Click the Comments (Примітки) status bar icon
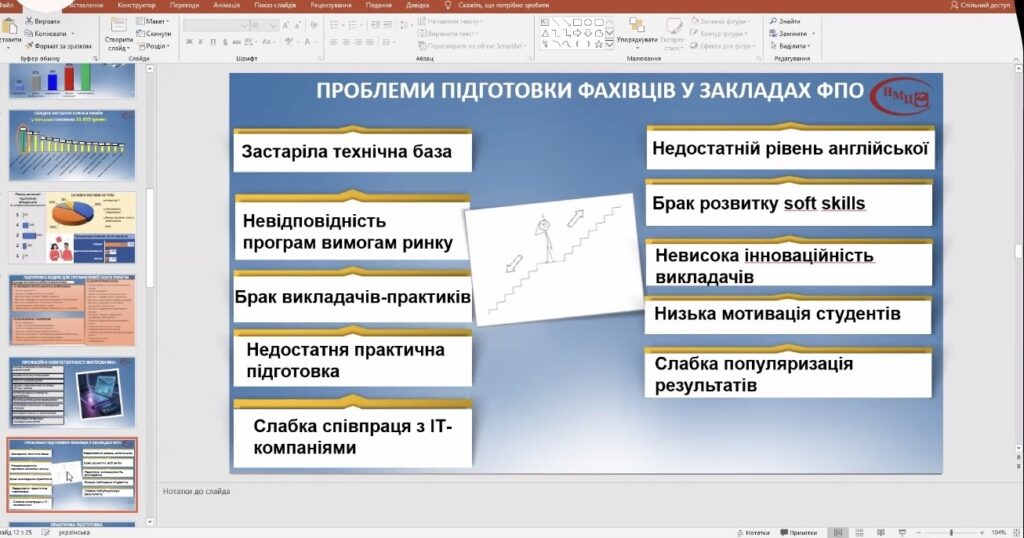 (782, 532)
